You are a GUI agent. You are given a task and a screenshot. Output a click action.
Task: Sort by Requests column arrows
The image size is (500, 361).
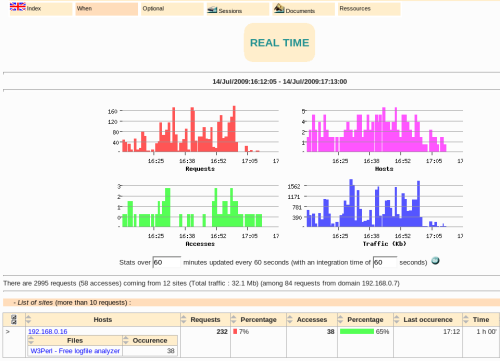pos(184,320)
